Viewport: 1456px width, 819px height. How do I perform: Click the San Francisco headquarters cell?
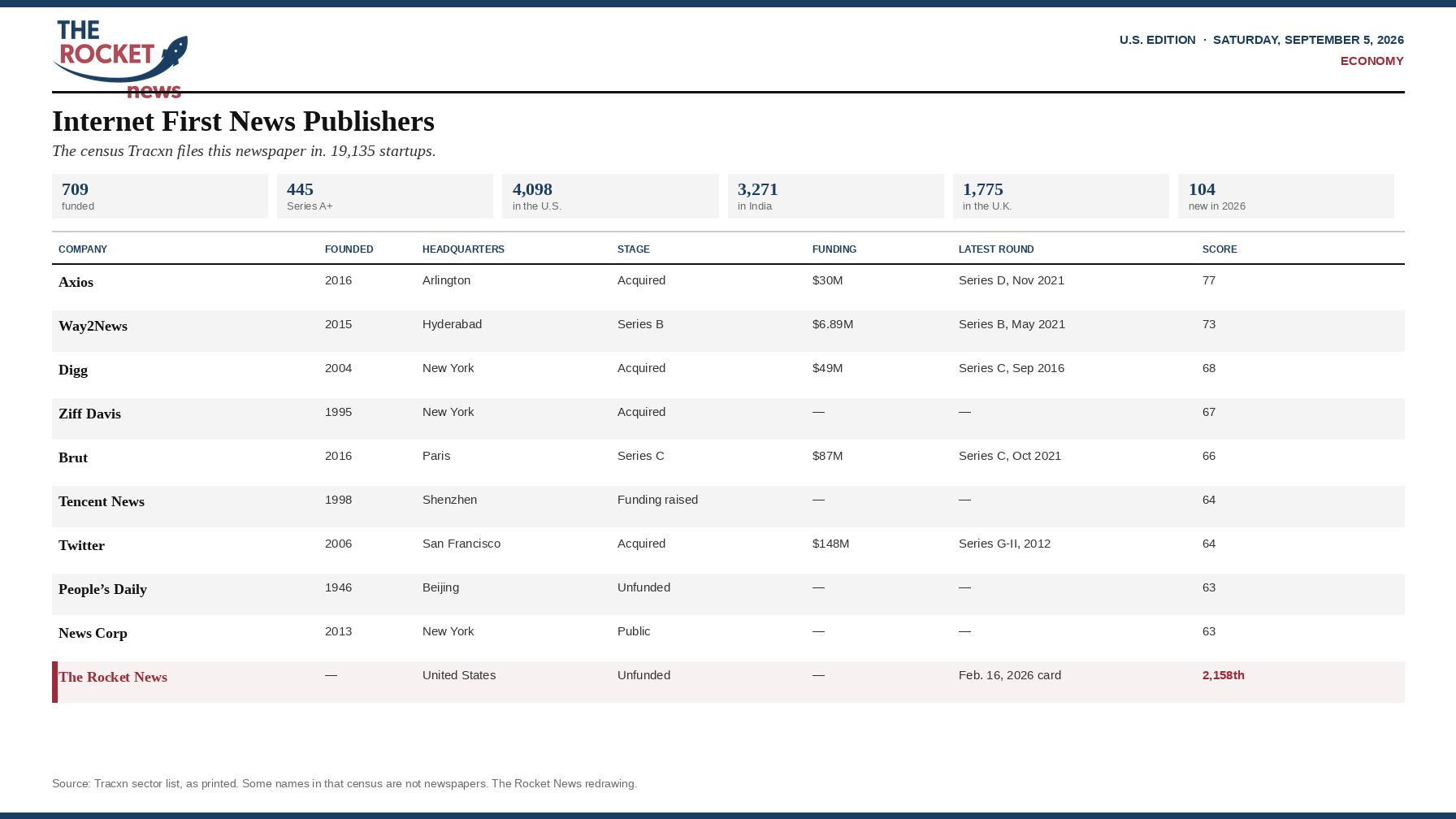[461, 544]
